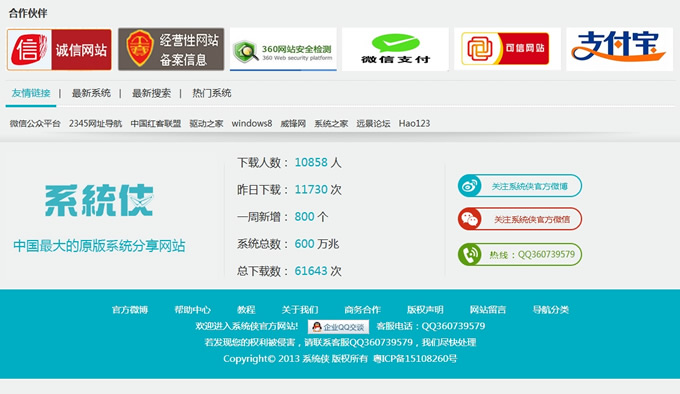
Task: Open the 经营性网站备案信息 badge
Action: (x=171, y=49)
